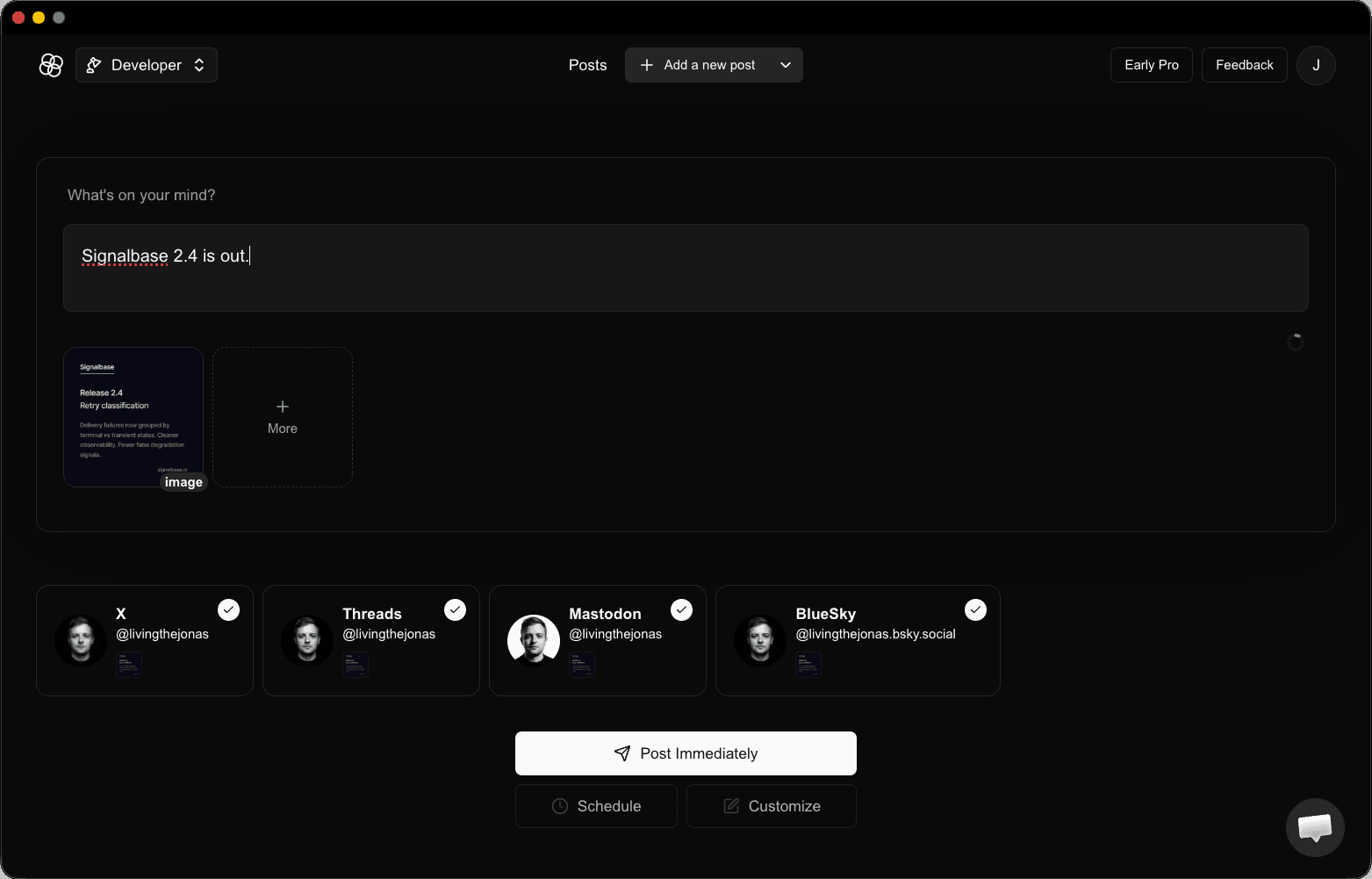Open the Schedule option
Image resolution: width=1372 pixels, height=879 pixels.
(596, 806)
